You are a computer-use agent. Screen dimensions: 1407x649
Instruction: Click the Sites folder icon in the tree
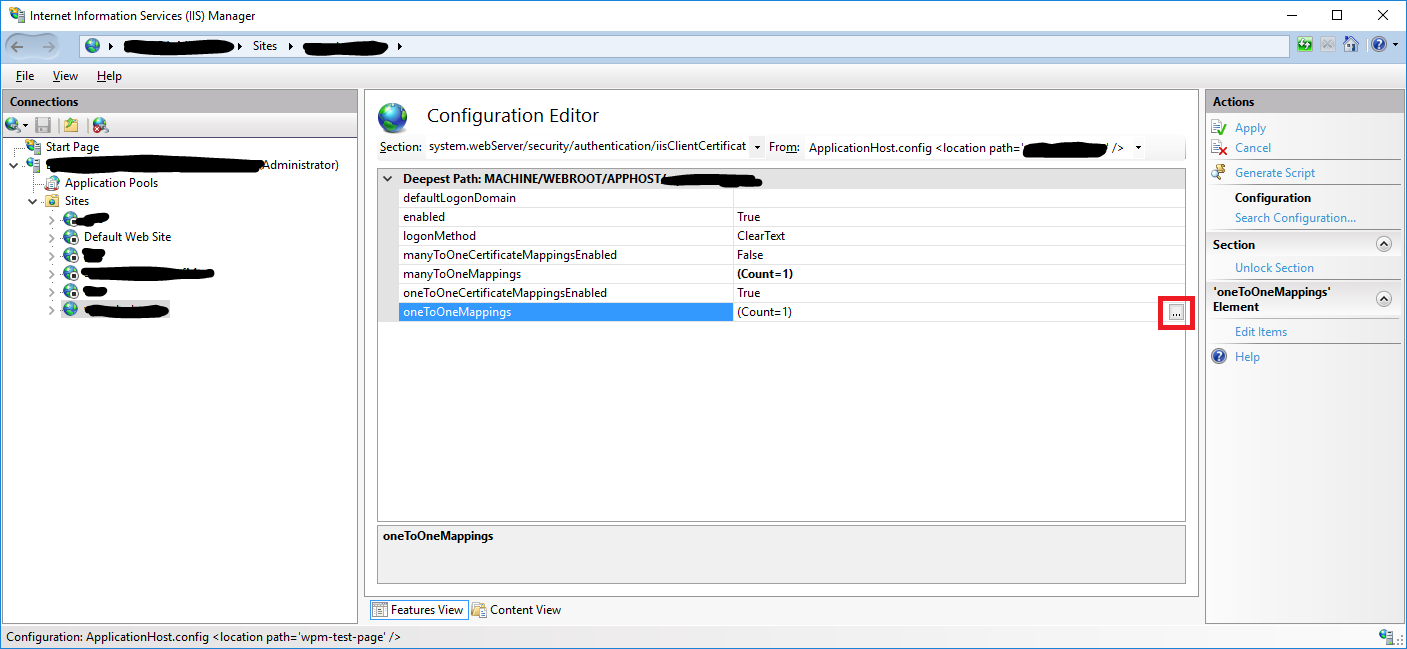[51, 201]
